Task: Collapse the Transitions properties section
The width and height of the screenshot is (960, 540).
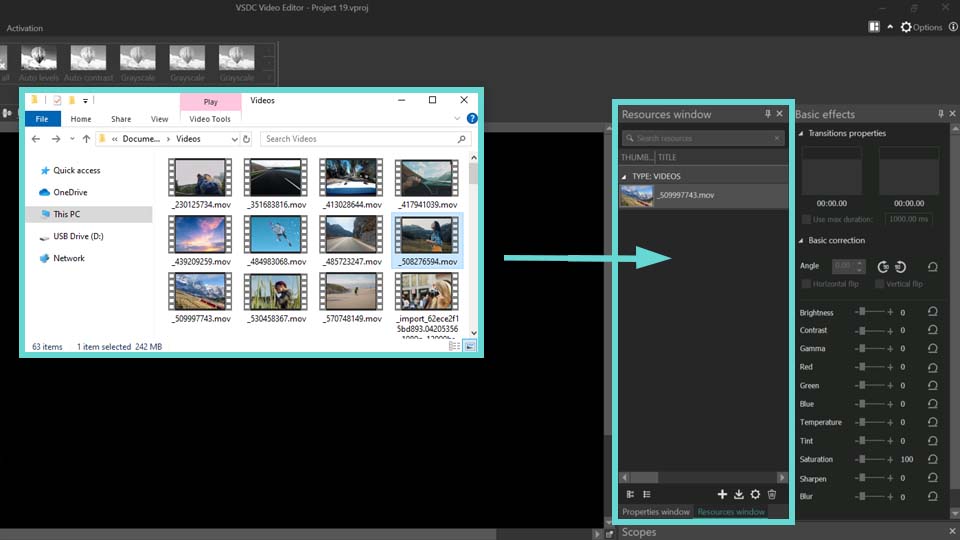Action: [x=801, y=133]
